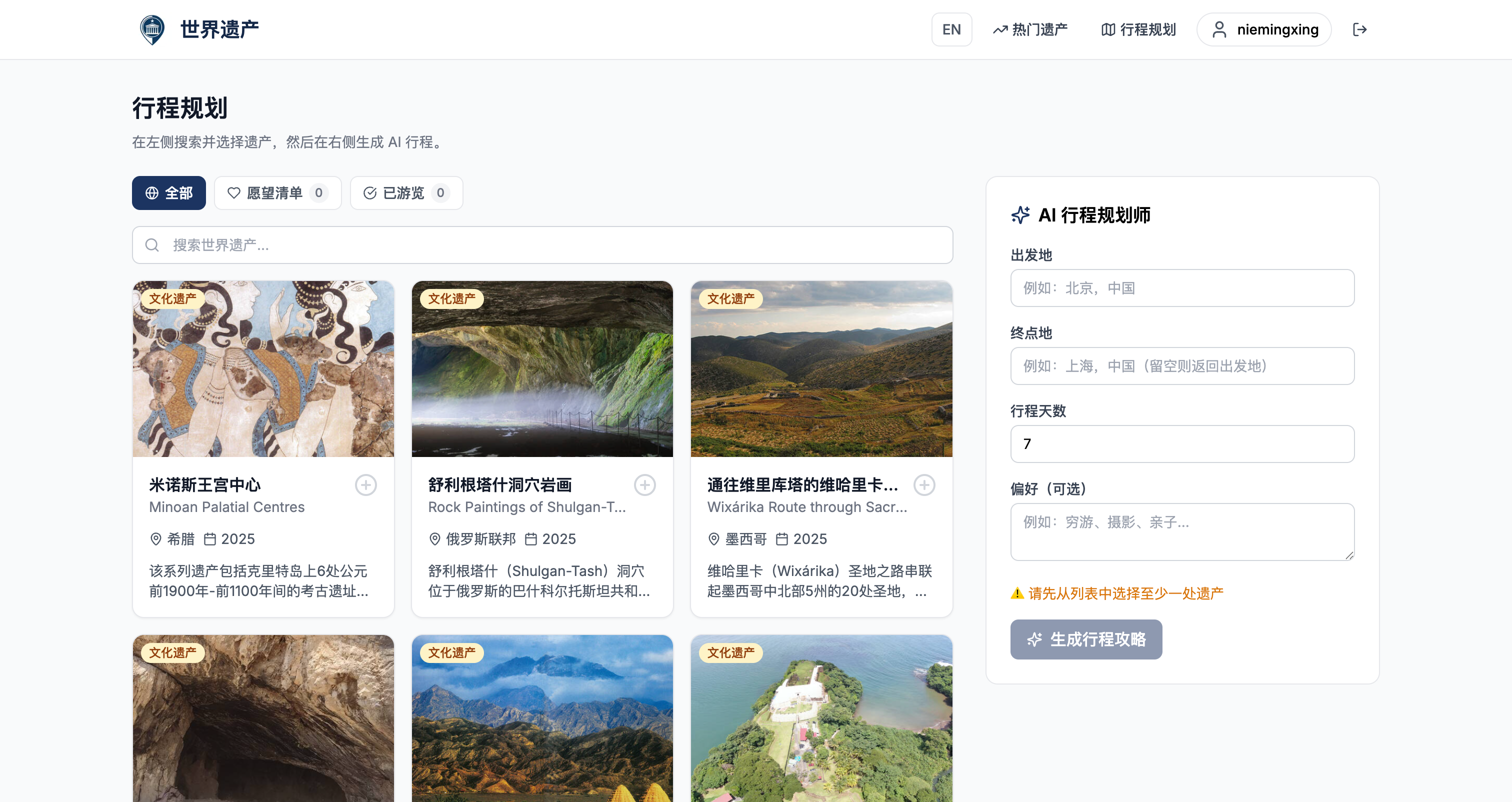Open the Minoan palace fresco thumbnail
The width and height of the screenshot is (1512, 802).
pos(263,368)
